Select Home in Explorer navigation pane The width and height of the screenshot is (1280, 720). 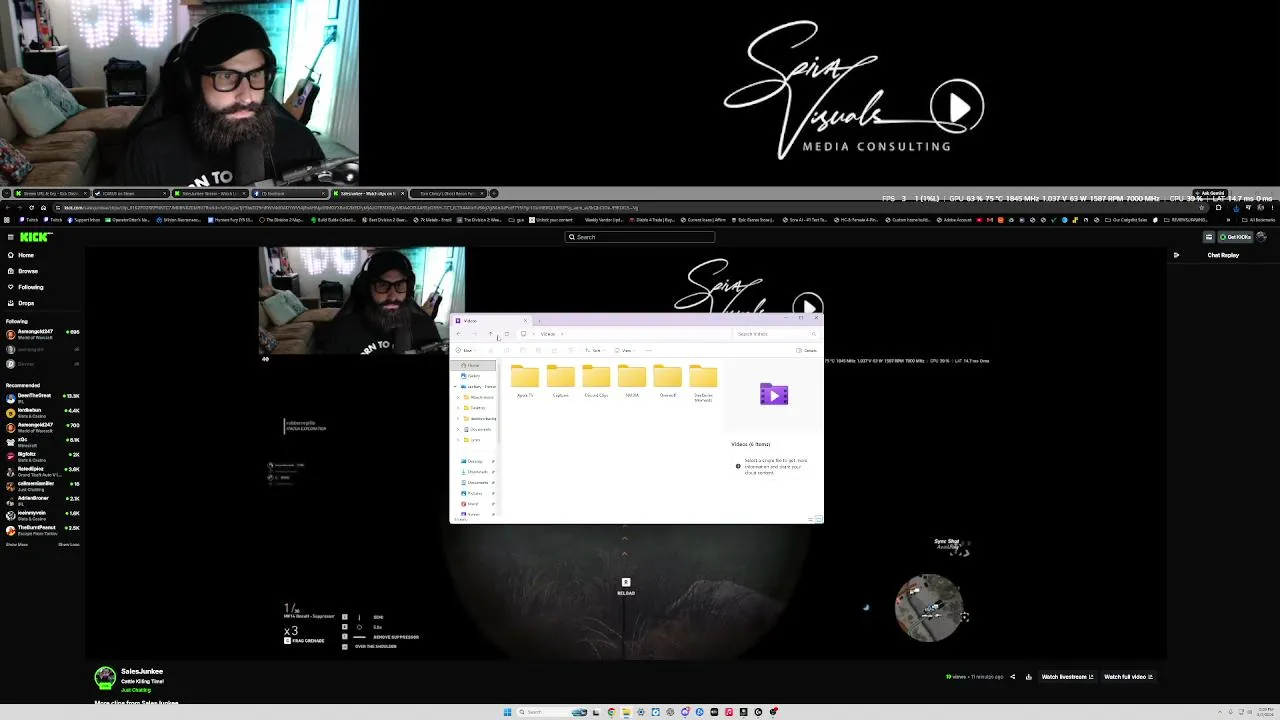pyautogui.click(x=473, y=365)
